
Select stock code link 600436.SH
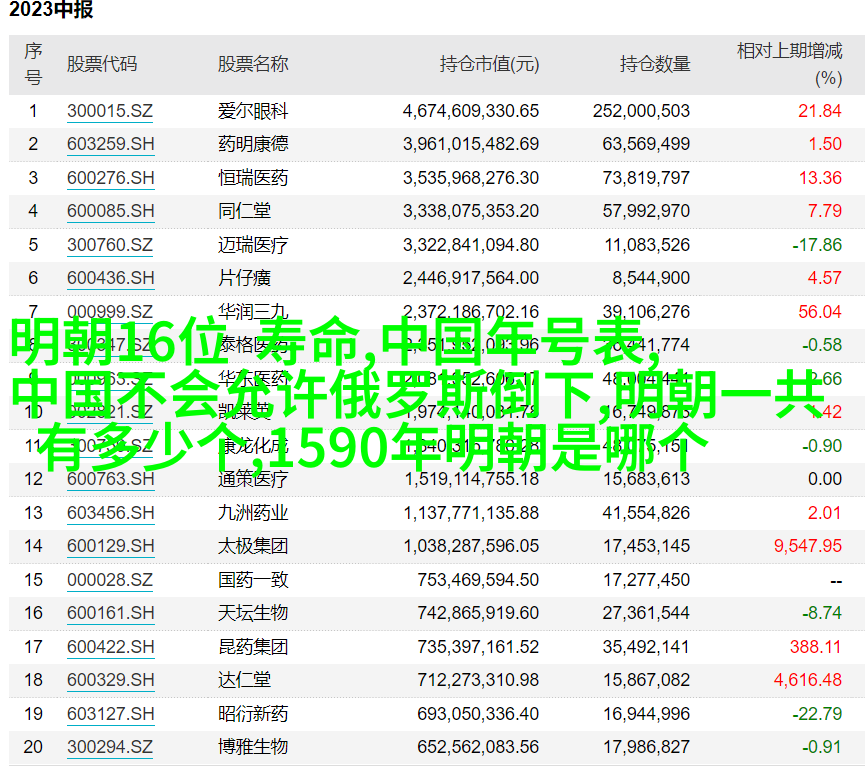click(110, 278)
